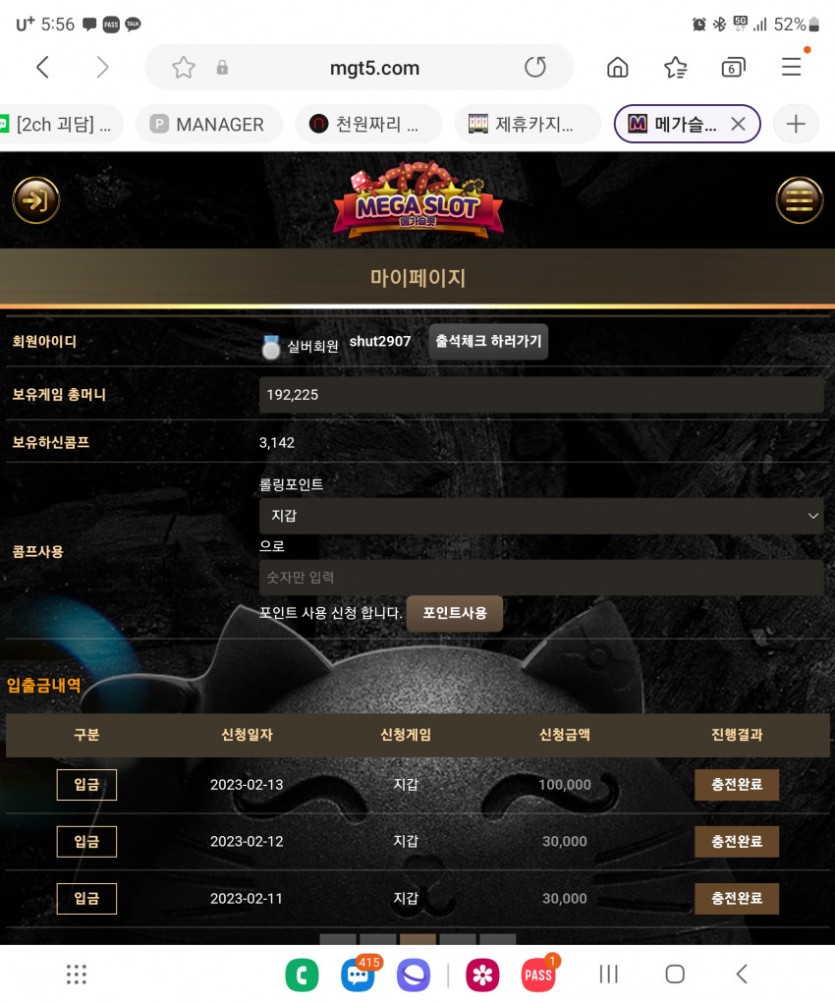Tap the 출석체크 하러가기 button
The image size is (835, 1003).
pos(488,342)
